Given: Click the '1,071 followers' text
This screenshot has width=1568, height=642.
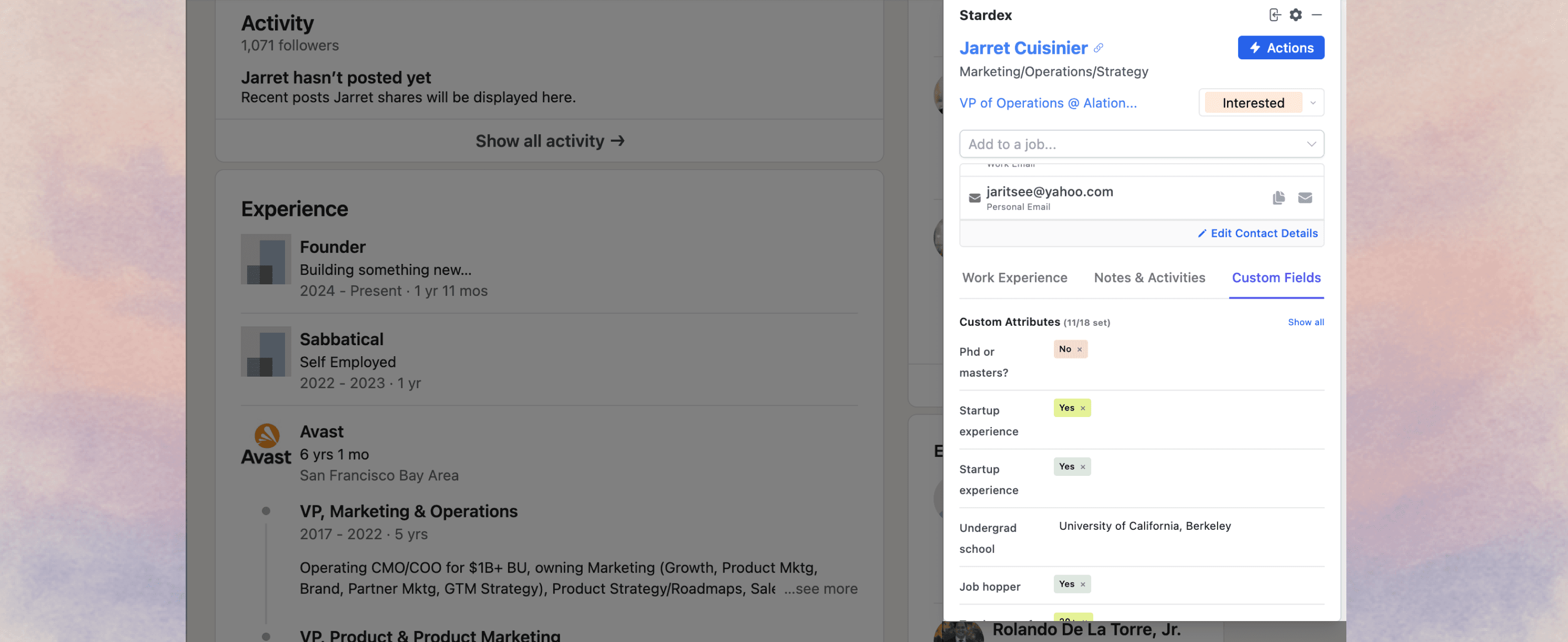Looking at the screenshot, I should [290, 45].
